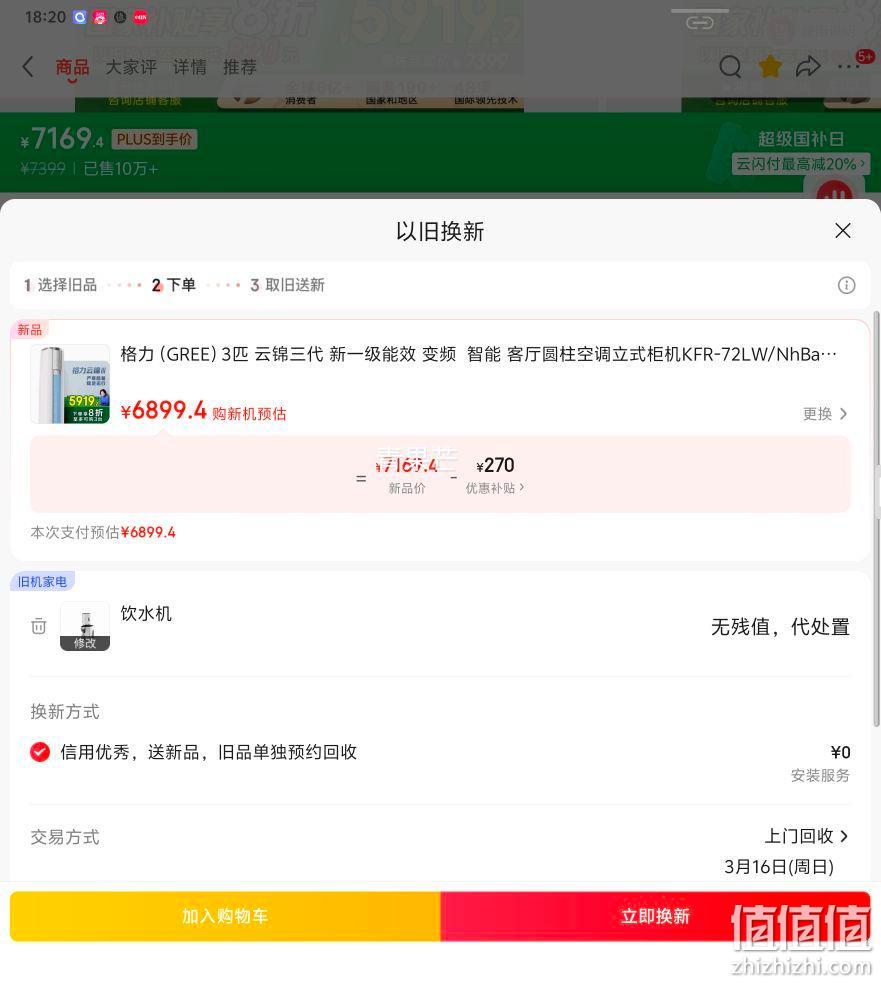Click the 18:20 status bar clock
The height and width of the screenshot is (984, 881).
tap(45, 17)
